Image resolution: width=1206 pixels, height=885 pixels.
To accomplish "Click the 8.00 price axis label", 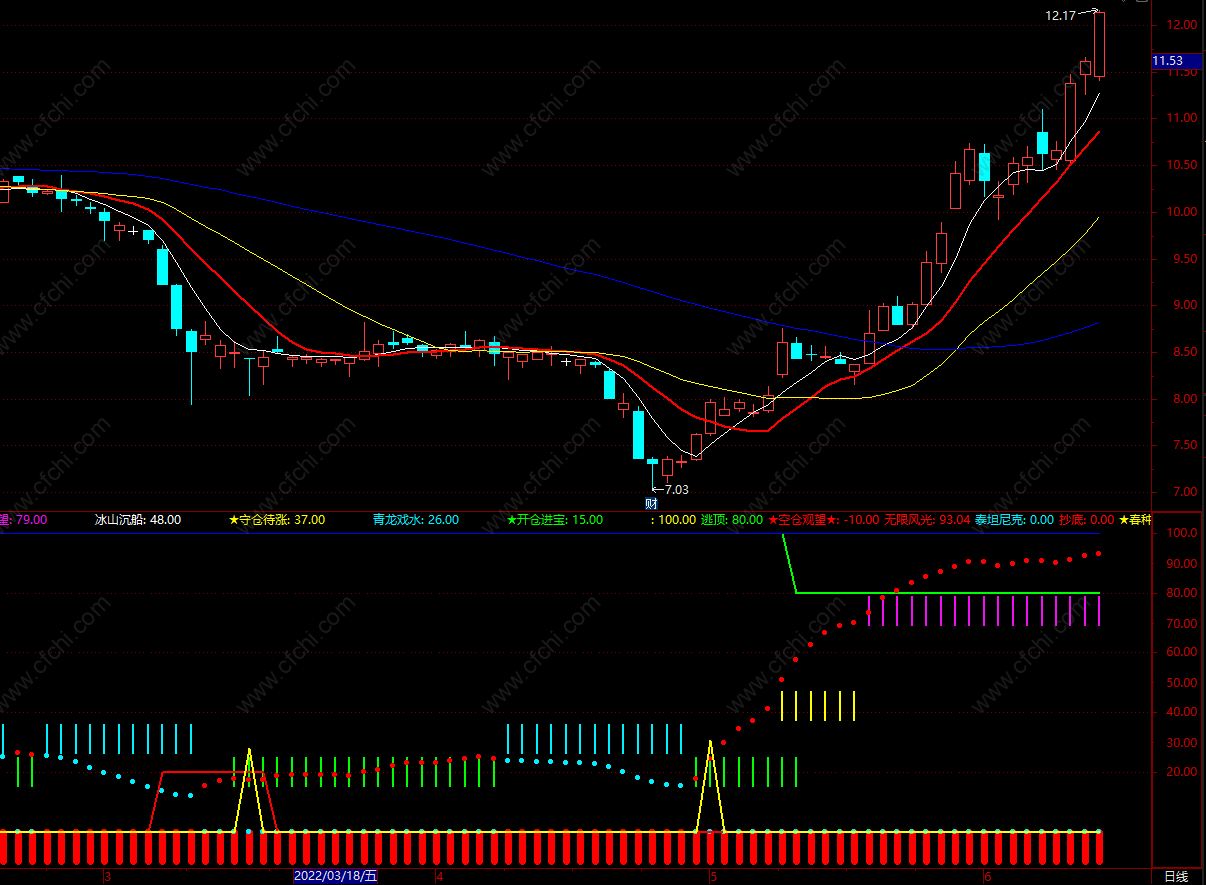I will pos(1185,399).
